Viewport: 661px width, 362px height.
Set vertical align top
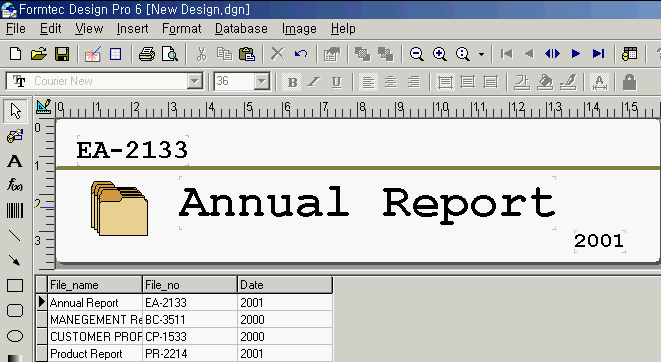445,82
